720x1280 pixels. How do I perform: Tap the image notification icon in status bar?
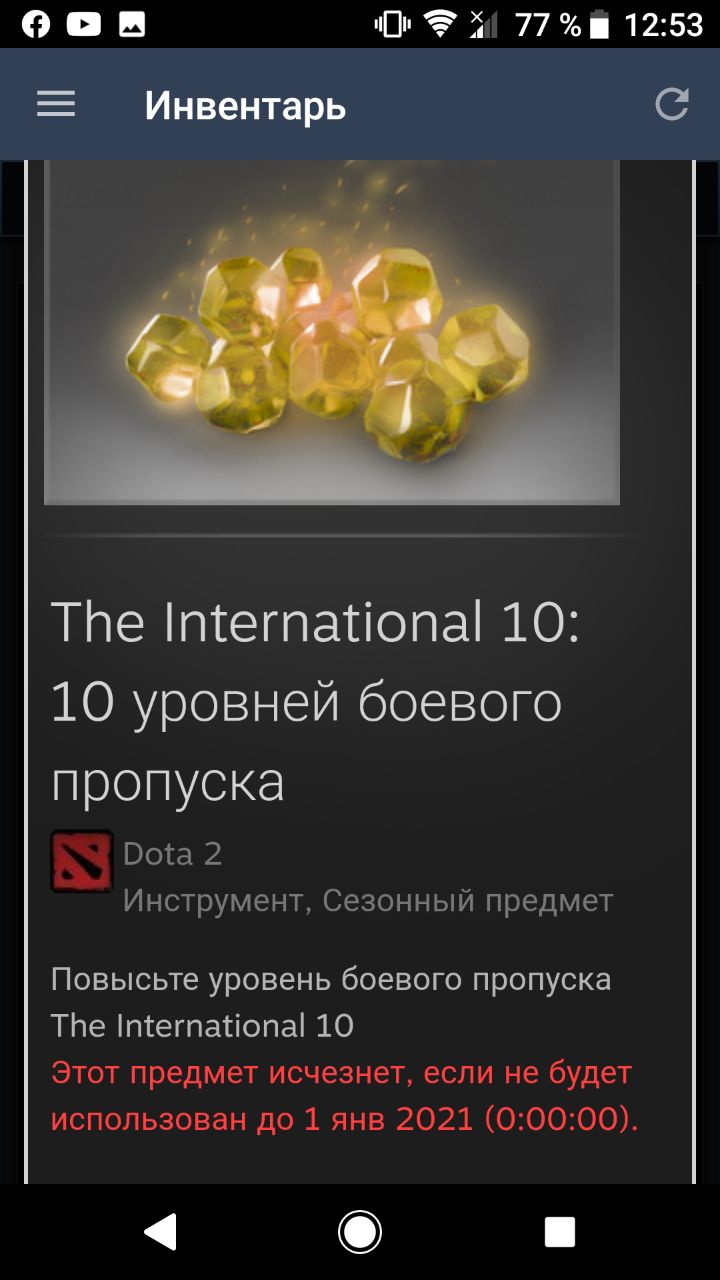(x=132, y=25)
